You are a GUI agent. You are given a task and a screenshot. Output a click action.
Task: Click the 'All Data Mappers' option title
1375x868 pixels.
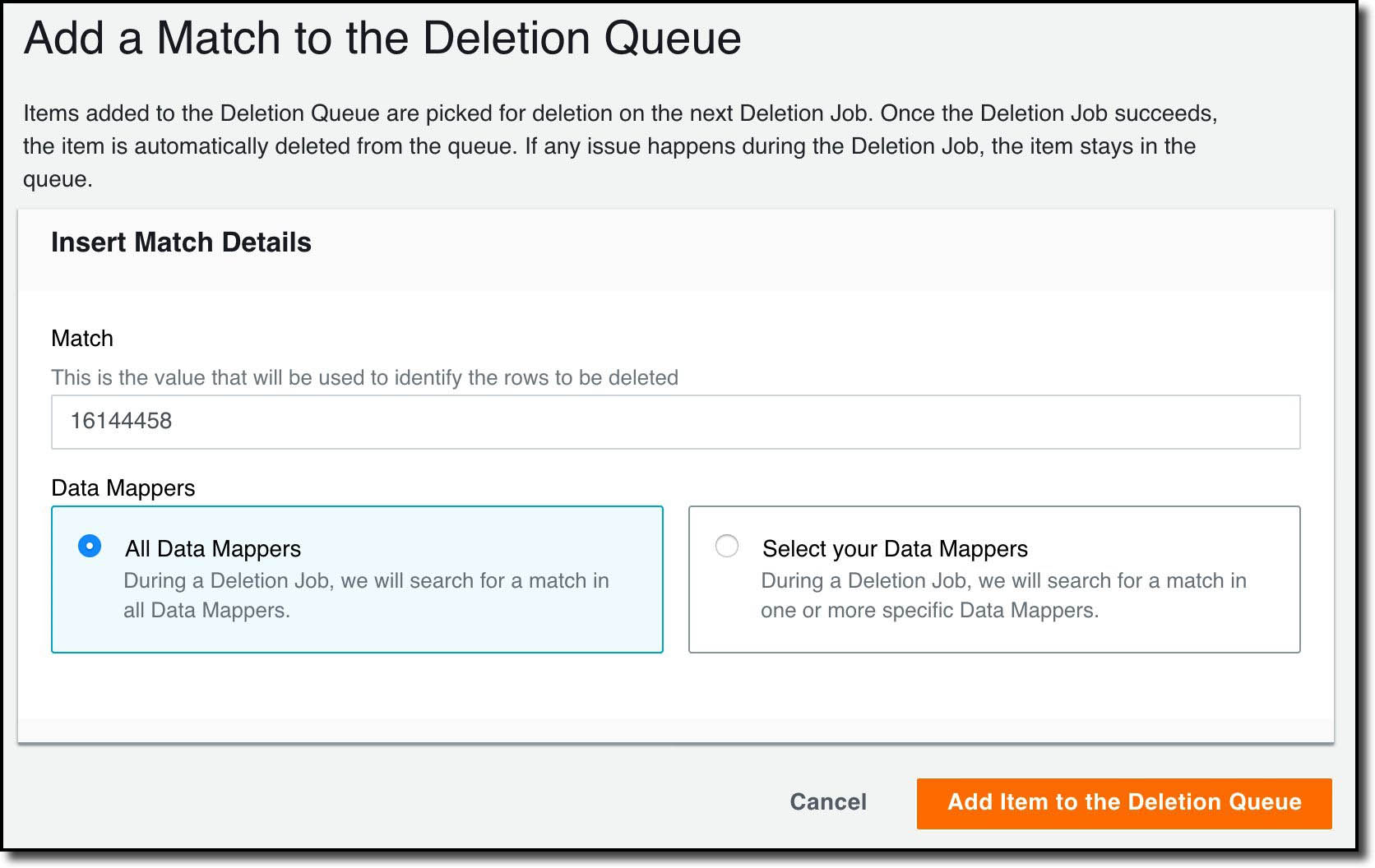(x=213, y=549)
